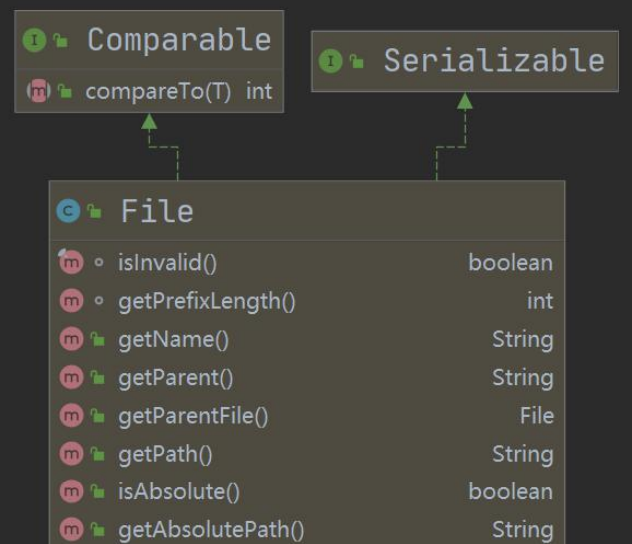Click the implements arrow pointing to Serializable
The image size is (632, 544).
pyautogui.click(x=464, y=101)
